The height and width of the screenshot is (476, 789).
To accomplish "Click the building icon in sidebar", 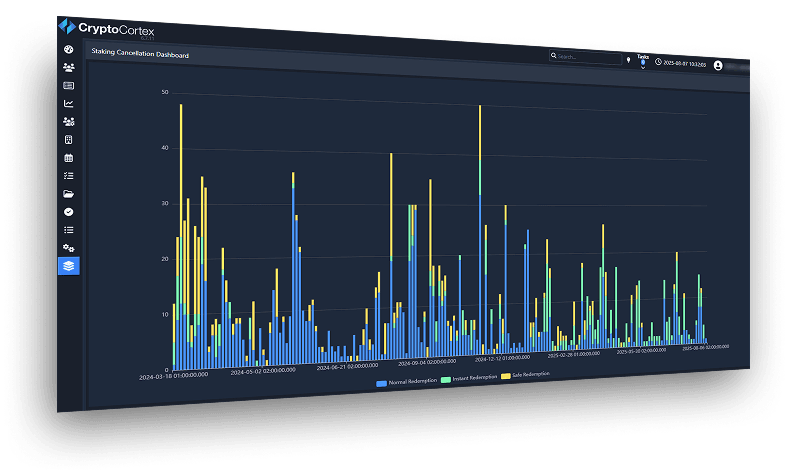I will coord(68,140).
